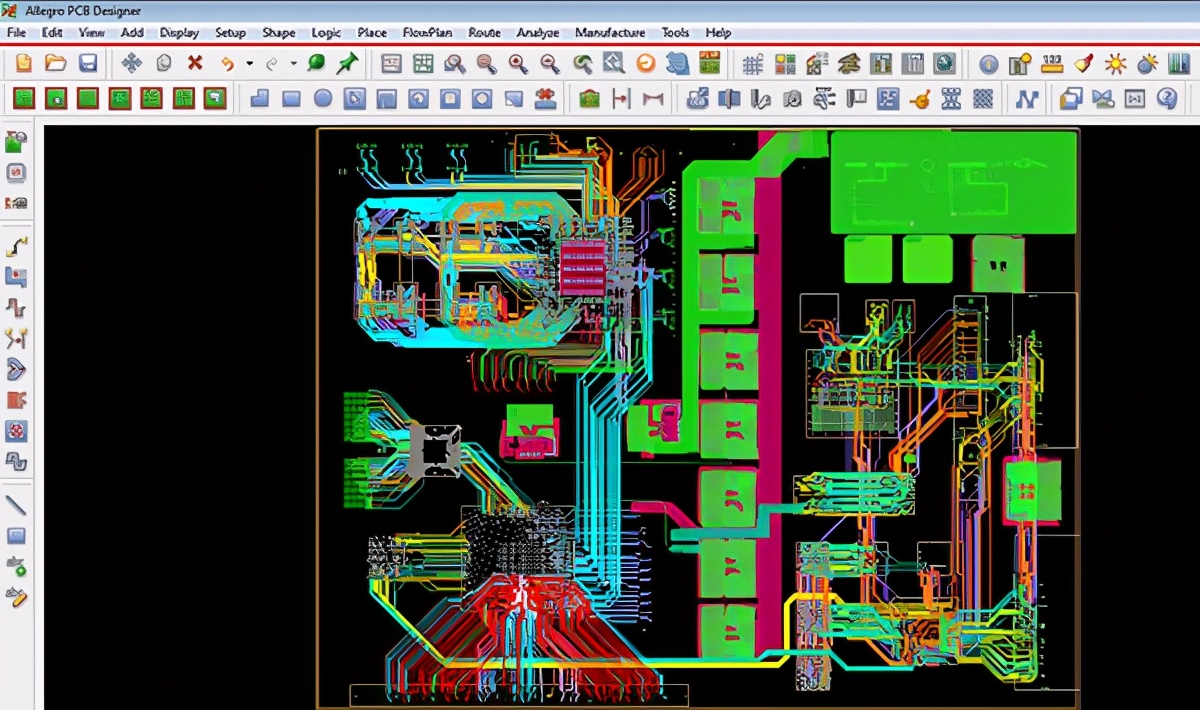The width and height of the screenshot is (1200, 710).
Task: Click the last green framed square icon
Action: (x=215, y=98)
